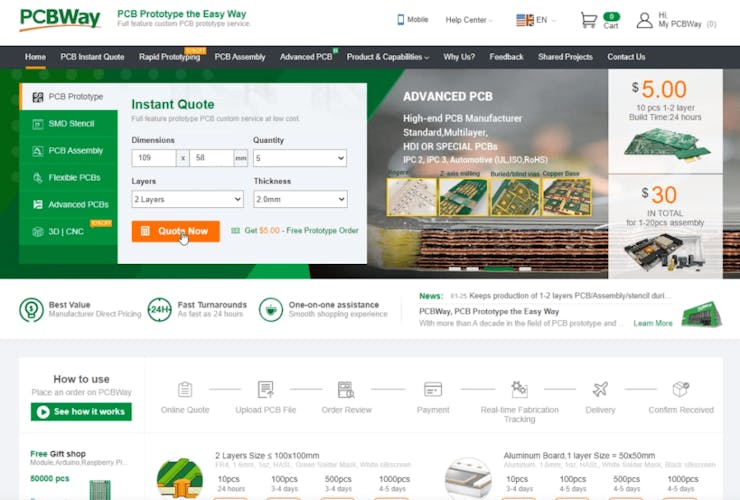Click the 24H Fast Turnarounds icon

pyautogui.click(x=160, y=310)
